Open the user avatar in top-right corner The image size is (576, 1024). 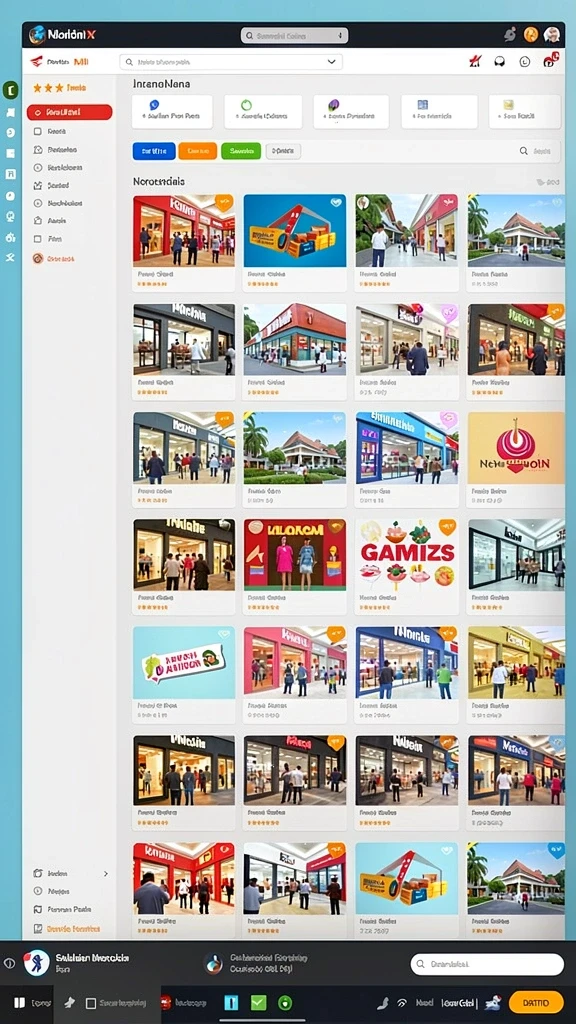[x=552, y=35]
